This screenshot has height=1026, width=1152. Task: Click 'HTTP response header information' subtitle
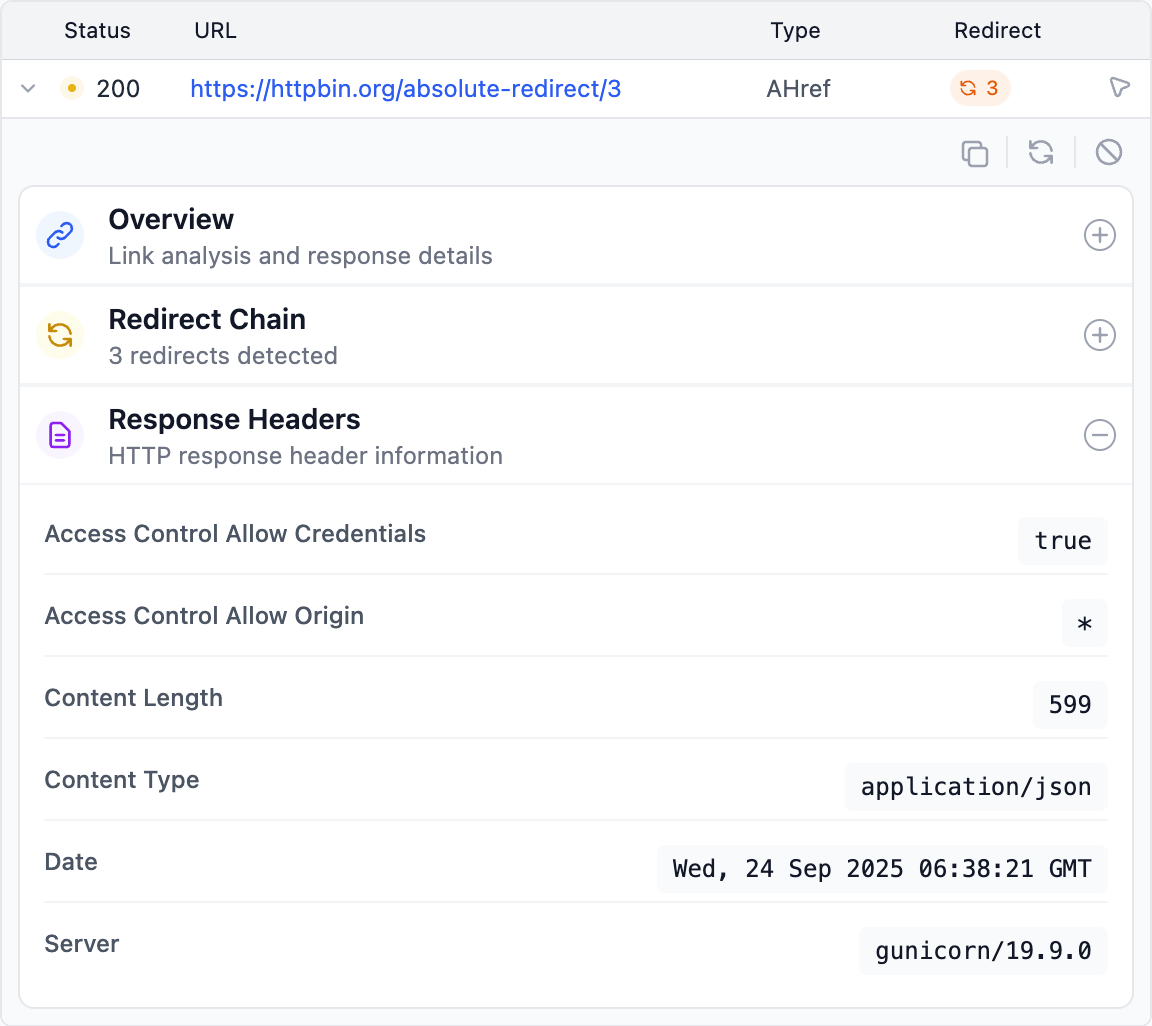click(306, 456)
